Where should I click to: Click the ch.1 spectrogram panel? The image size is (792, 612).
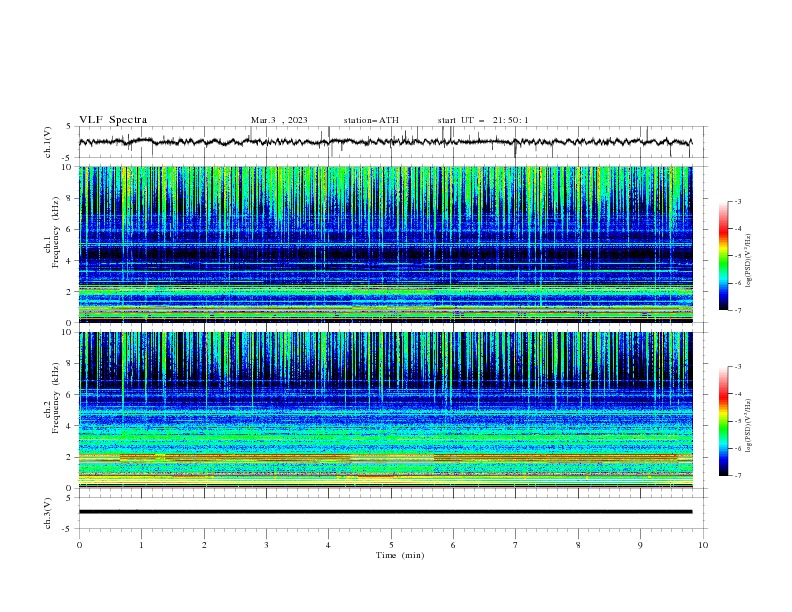(x=385, y=244)
